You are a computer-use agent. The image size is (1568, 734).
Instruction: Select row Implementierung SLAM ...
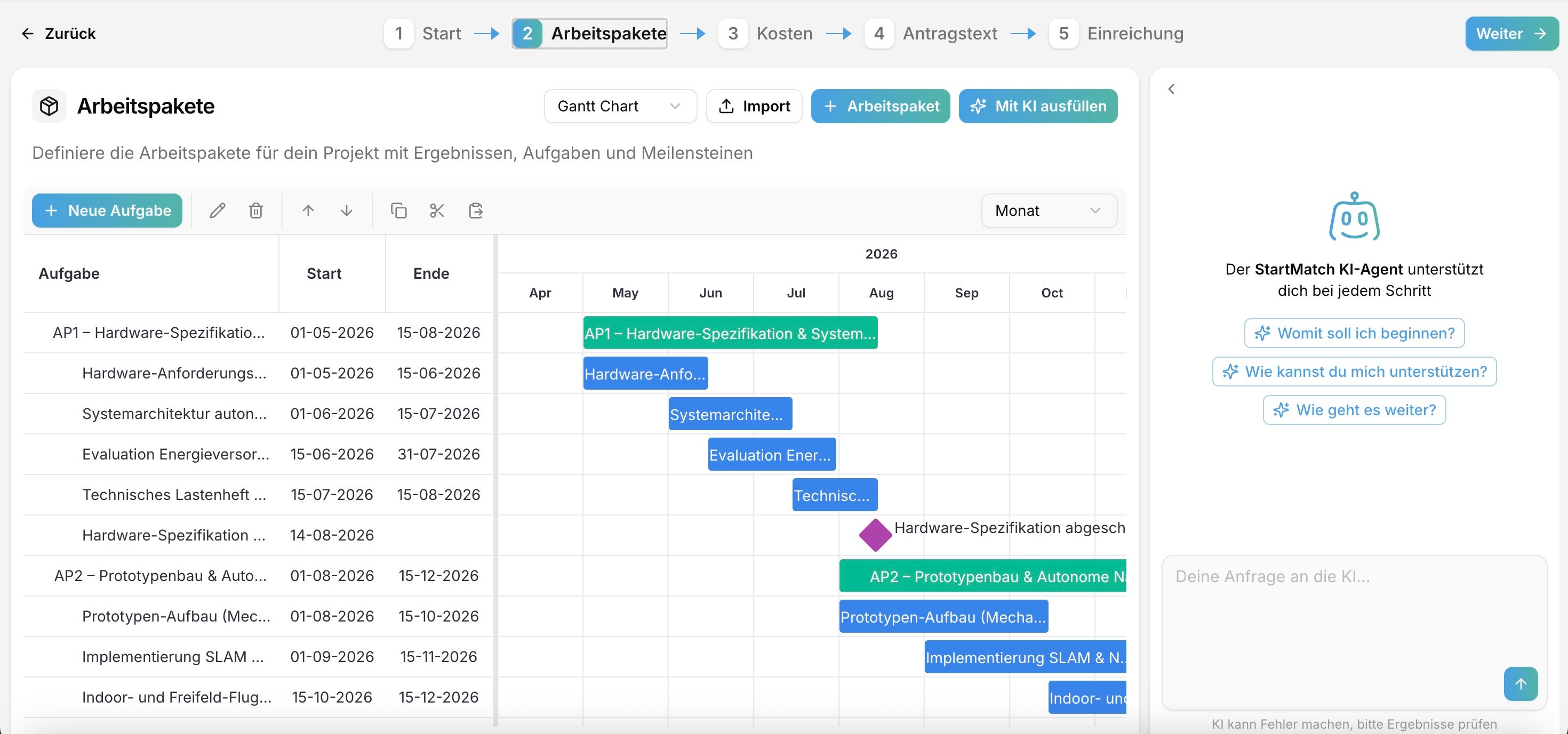(x=258, y=657)
